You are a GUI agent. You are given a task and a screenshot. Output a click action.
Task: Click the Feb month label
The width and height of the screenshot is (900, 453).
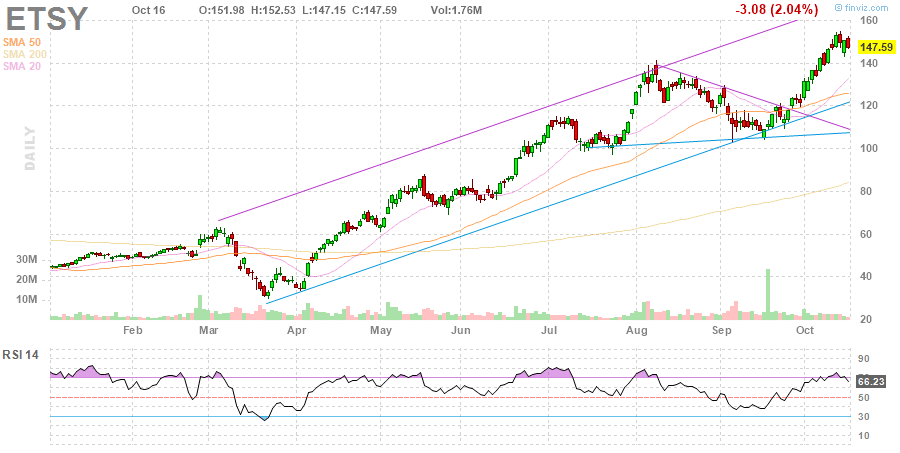[133, 331]
